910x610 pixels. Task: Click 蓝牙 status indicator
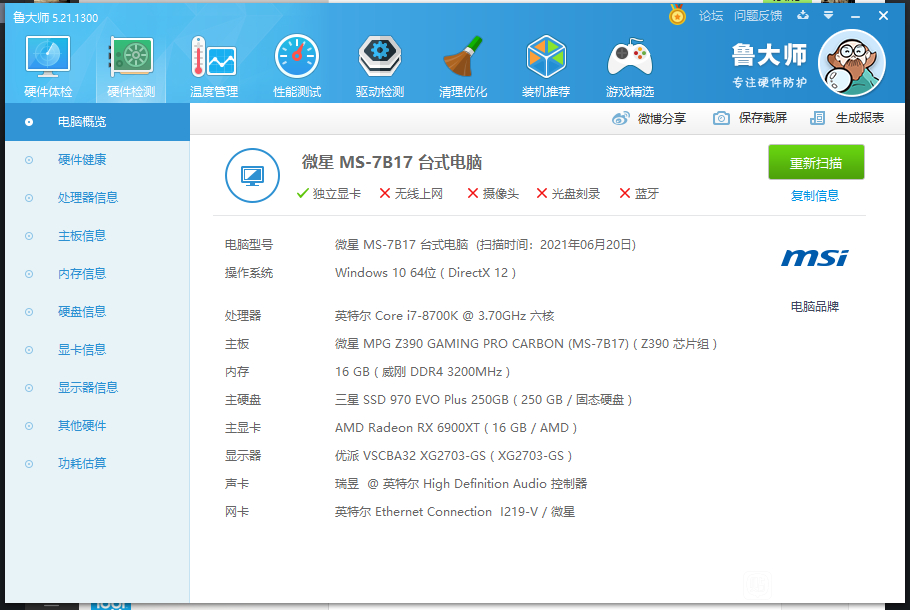639,194
